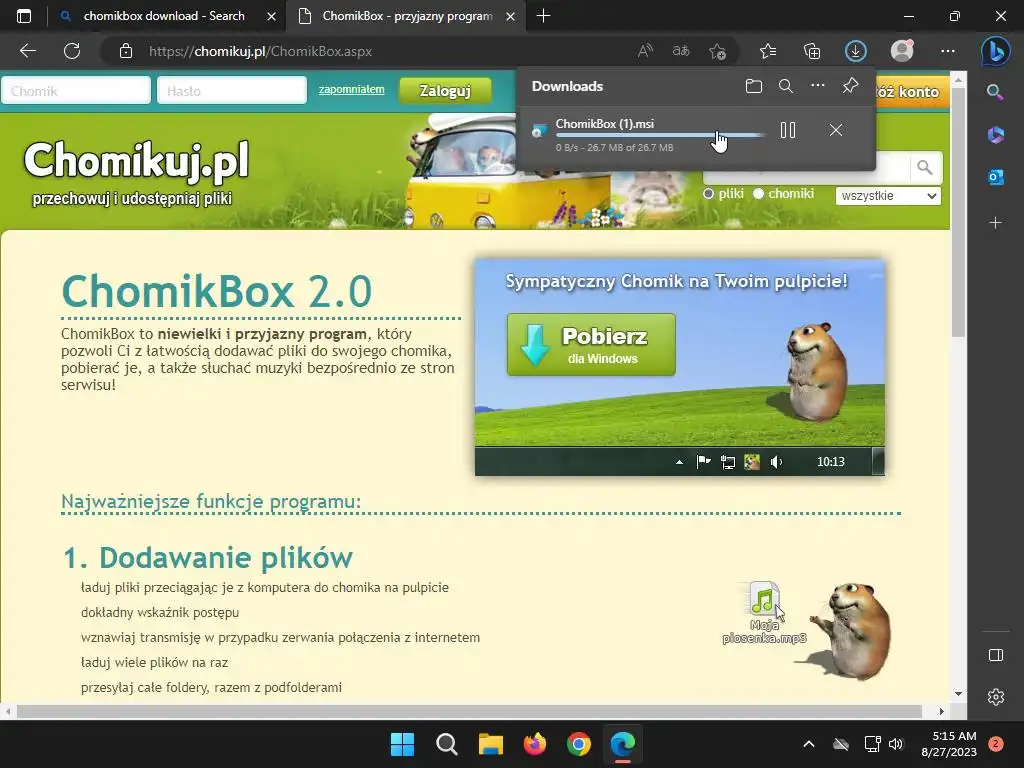Add a new sidebar app
Image resolution: width=1024 pixels, height=768 pixels.
tap(995, 223)
